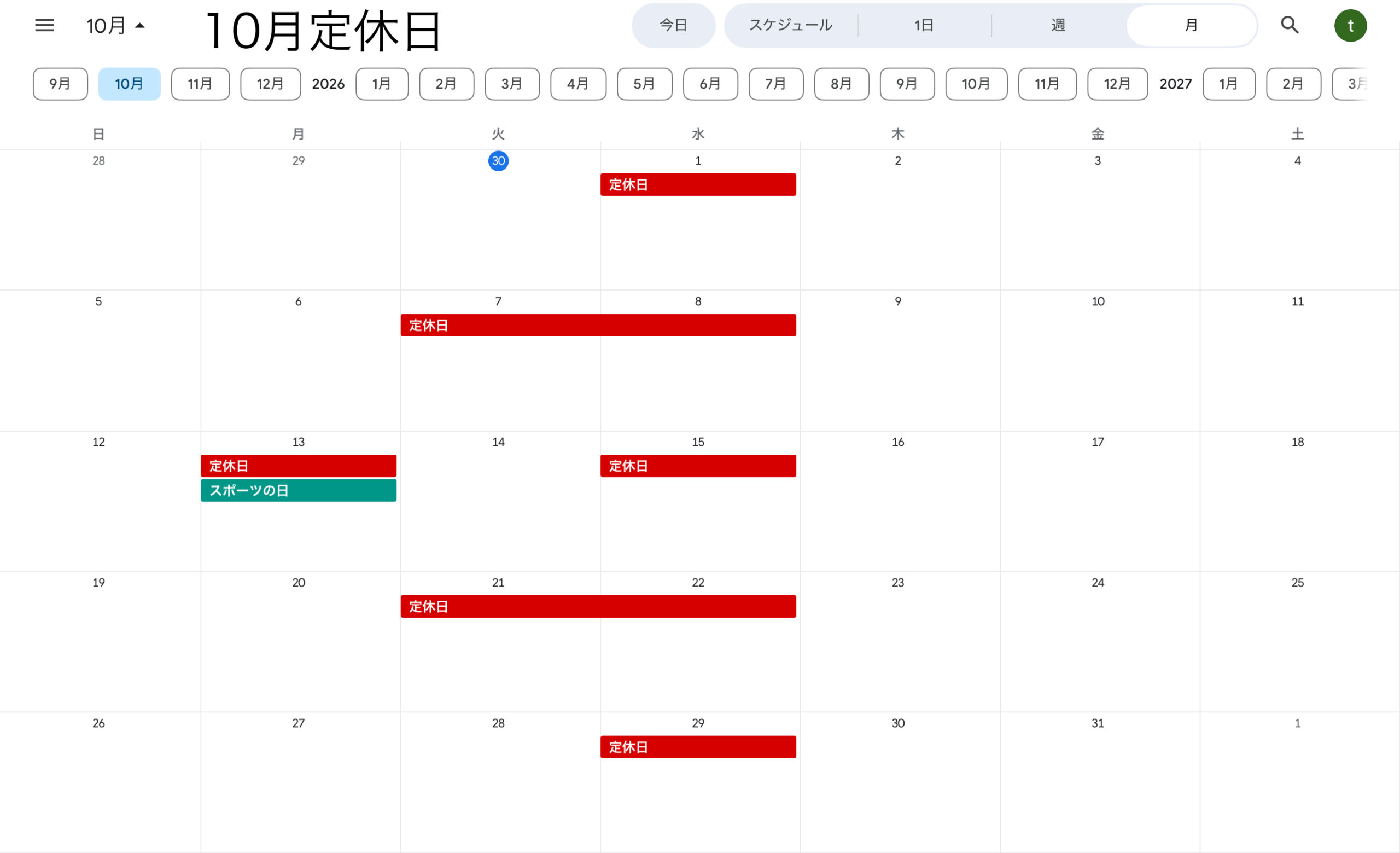Go to 1月 chip under 2026
Image resolution: width=1400 pixels, height=853 pixels.
(382, 84)
